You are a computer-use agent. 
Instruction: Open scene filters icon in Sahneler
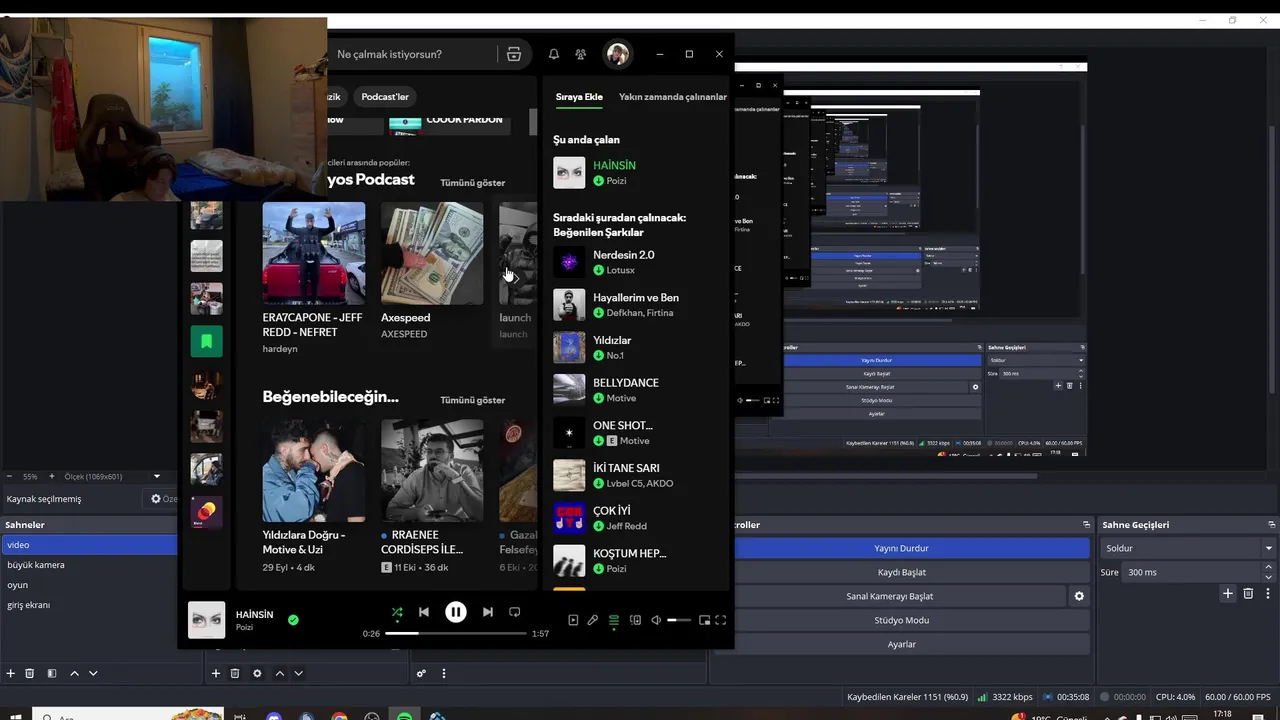point(52,673)
